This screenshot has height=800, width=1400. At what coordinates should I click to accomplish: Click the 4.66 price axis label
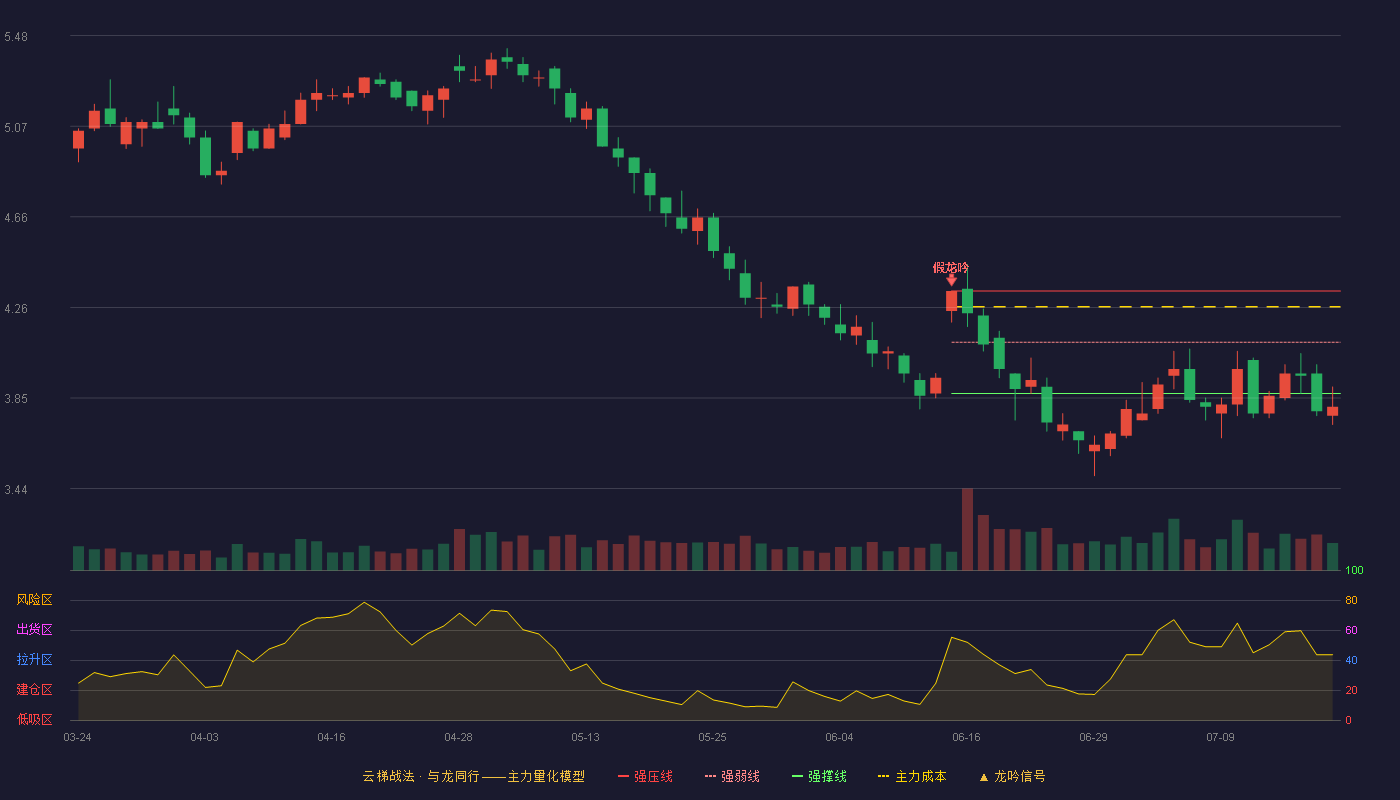(16, 218)
